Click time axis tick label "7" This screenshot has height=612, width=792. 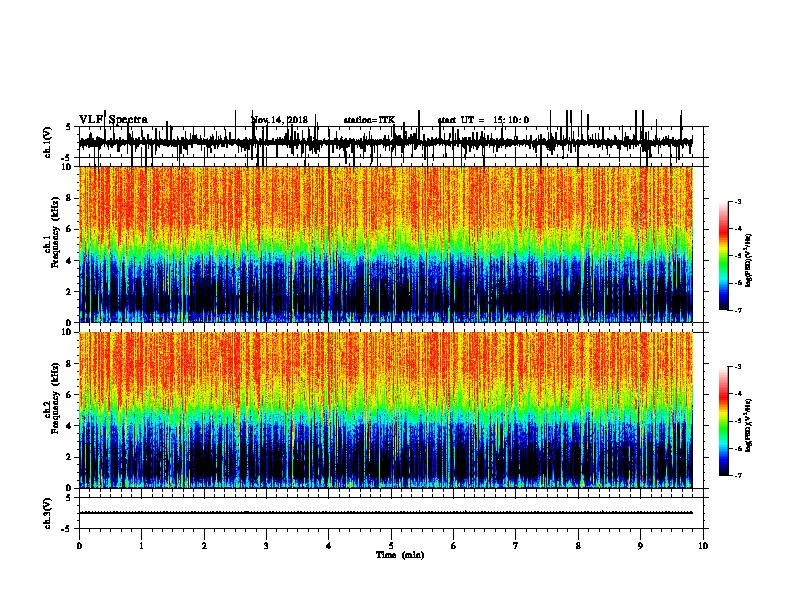[516, 546]
